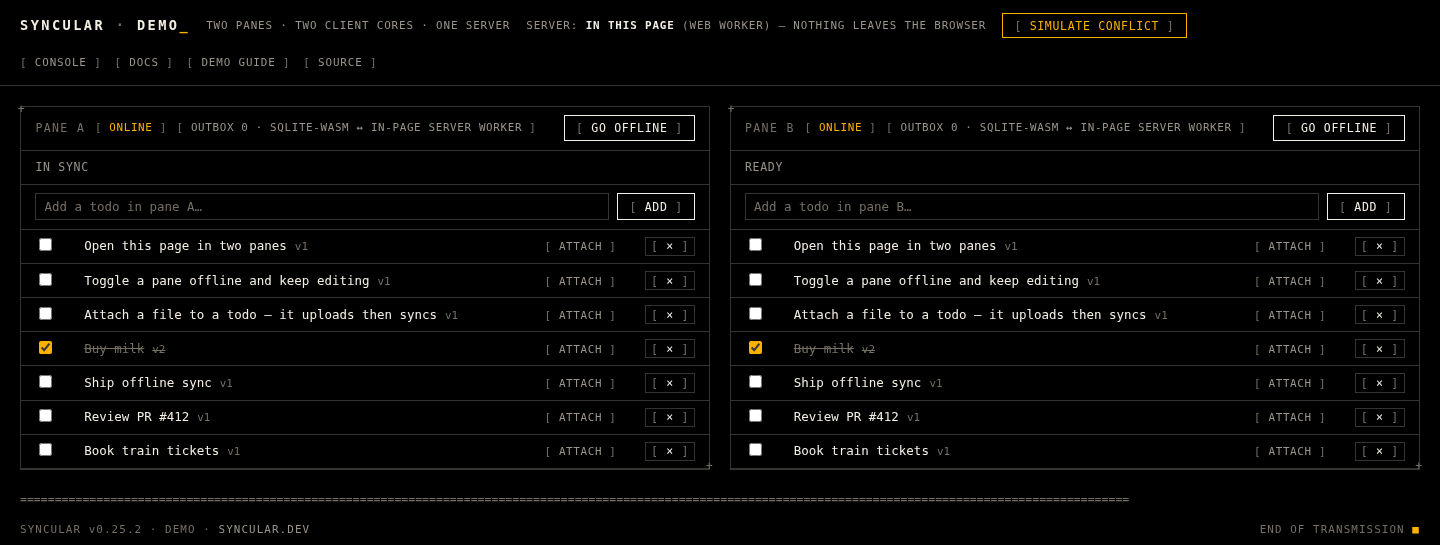Image resolution: width=1440 pixels, height=545 pixels.
Task: Attach a file to 'Buy milk' in pane A
Action: (580, 349)
